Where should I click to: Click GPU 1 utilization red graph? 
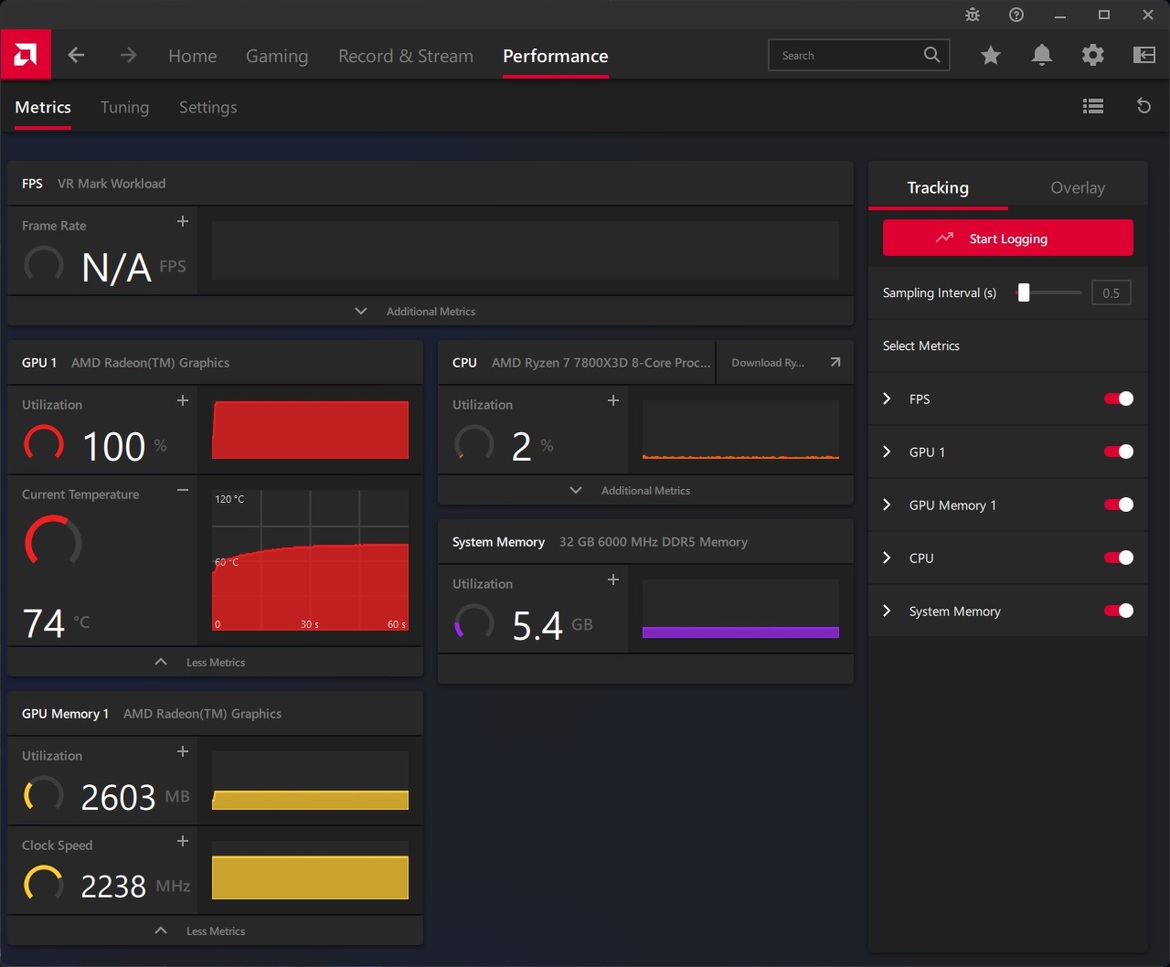click(310, 430)
